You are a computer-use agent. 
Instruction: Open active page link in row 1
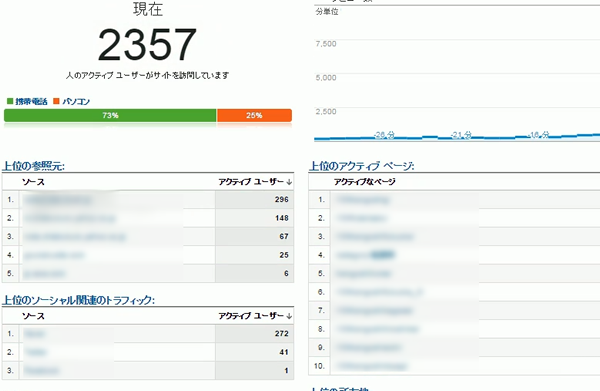point(363,200)
